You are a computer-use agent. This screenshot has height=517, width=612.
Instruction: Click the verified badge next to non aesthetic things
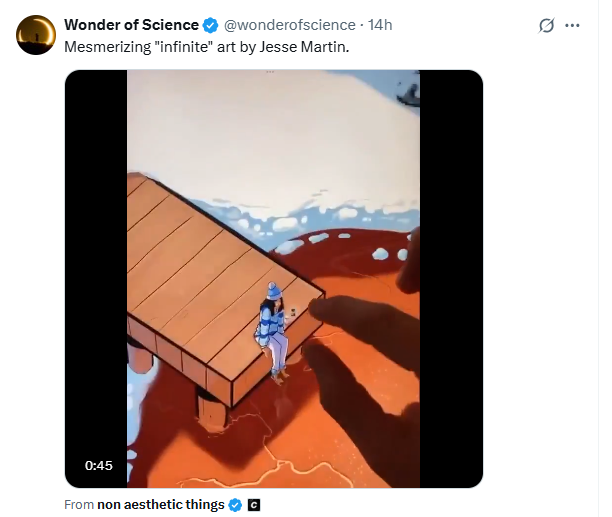pos(235,505)
